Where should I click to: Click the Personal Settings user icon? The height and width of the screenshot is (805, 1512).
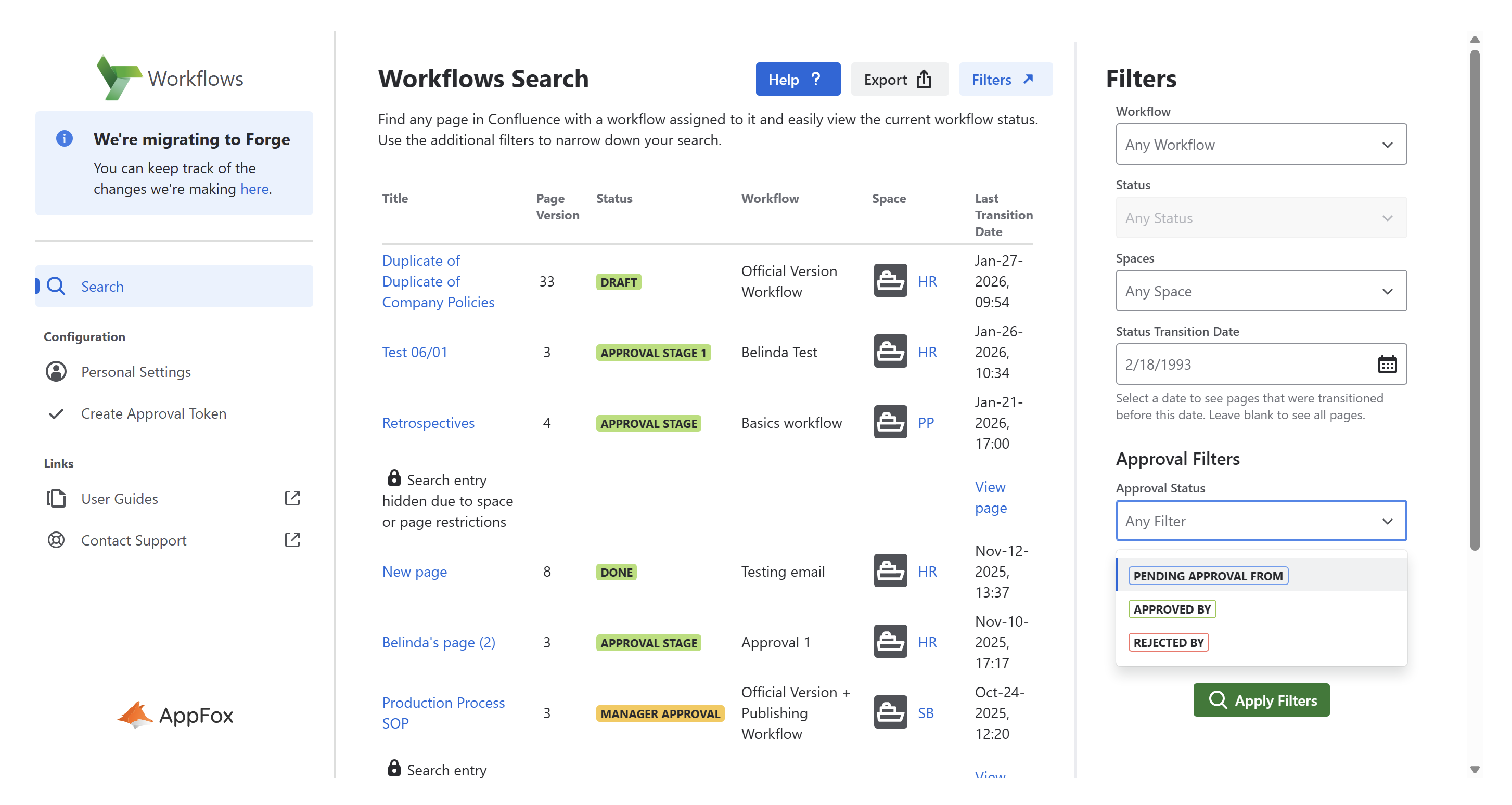point(56,371)
